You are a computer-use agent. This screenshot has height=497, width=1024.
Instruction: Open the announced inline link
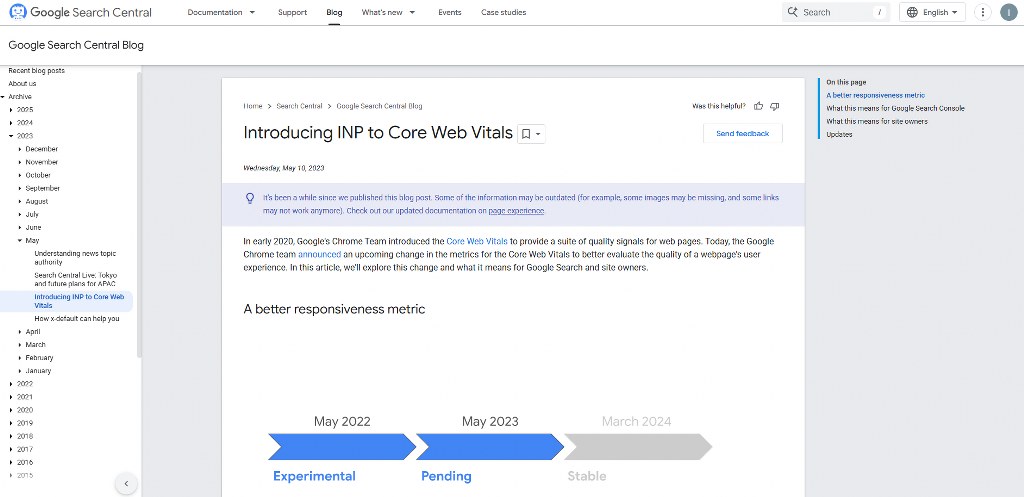pyautogui.click(x=319, y=253)
